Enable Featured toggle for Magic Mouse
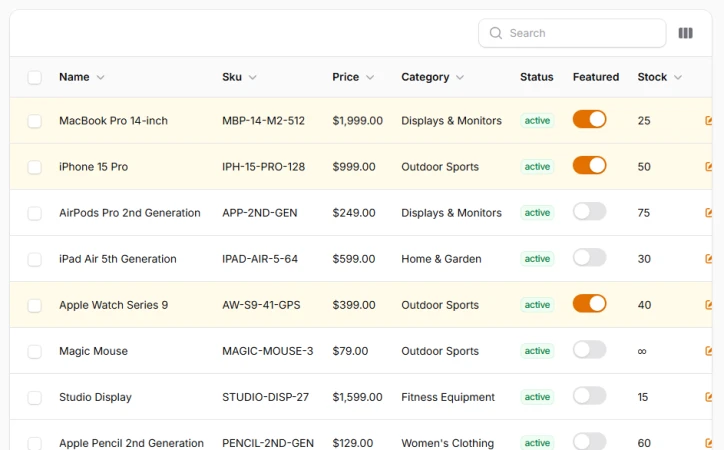Viewport: 724px width, 450px height. [x=590, y=350]
